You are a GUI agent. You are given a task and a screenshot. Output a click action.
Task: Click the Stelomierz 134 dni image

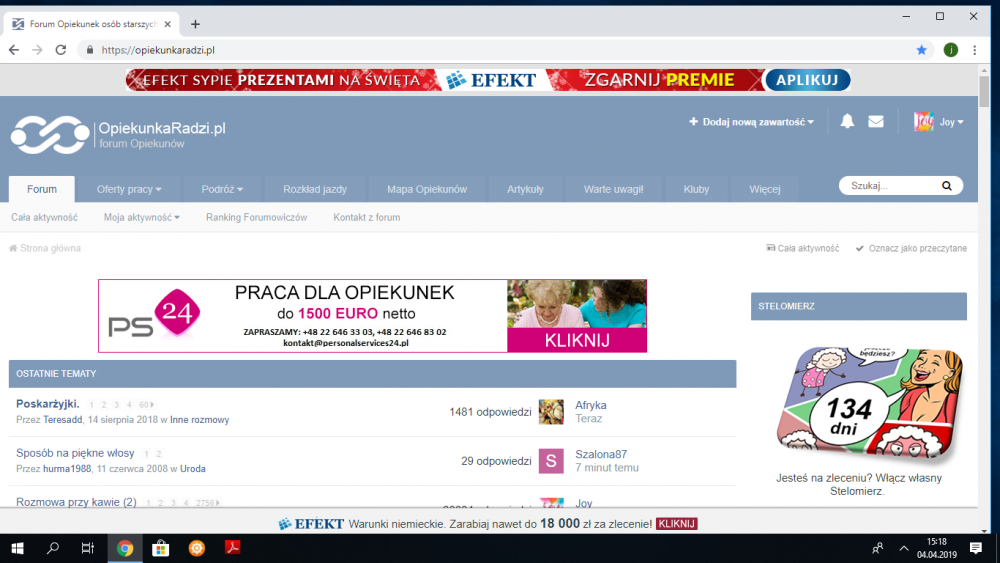(x=870, y=402)
